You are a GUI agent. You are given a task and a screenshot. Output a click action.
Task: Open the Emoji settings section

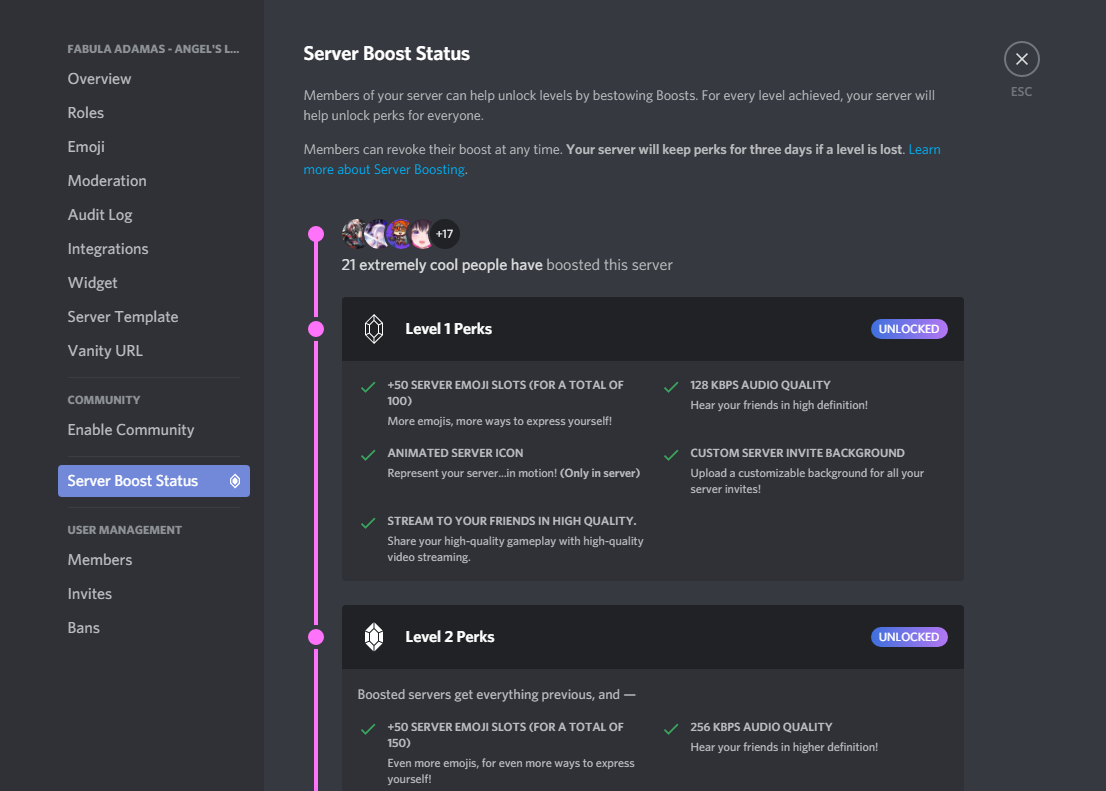(86, 146)
